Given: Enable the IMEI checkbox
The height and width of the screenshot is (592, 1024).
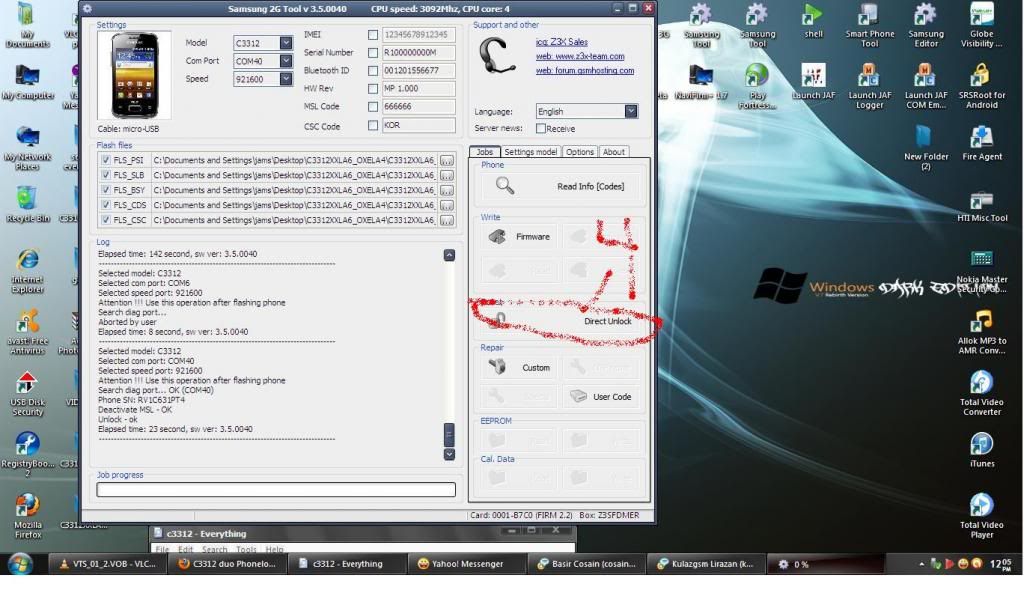Looking at the screenshot, I should [x=373, y=35].
